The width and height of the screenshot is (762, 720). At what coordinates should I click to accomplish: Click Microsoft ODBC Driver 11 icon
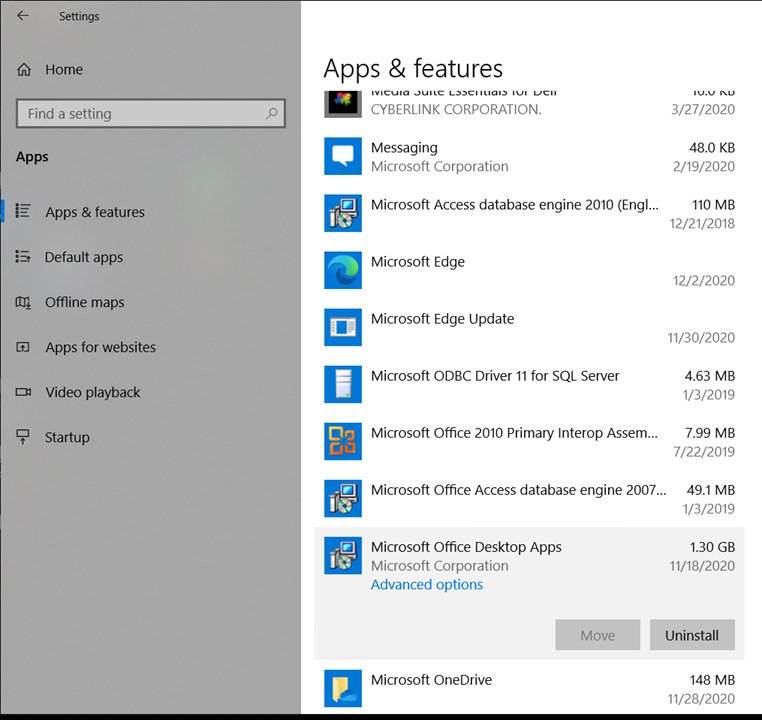point(343,384)
